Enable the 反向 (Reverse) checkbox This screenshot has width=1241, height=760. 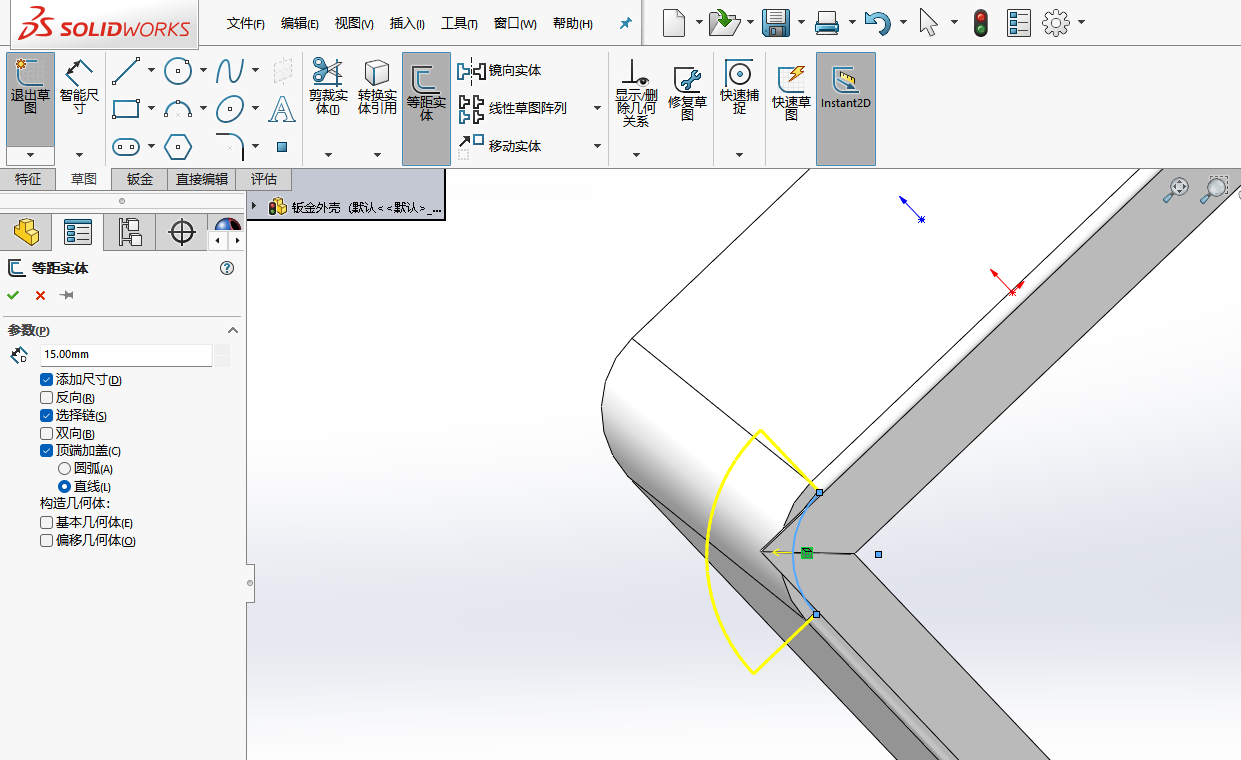pyautogui.click(x=46, y=398)
